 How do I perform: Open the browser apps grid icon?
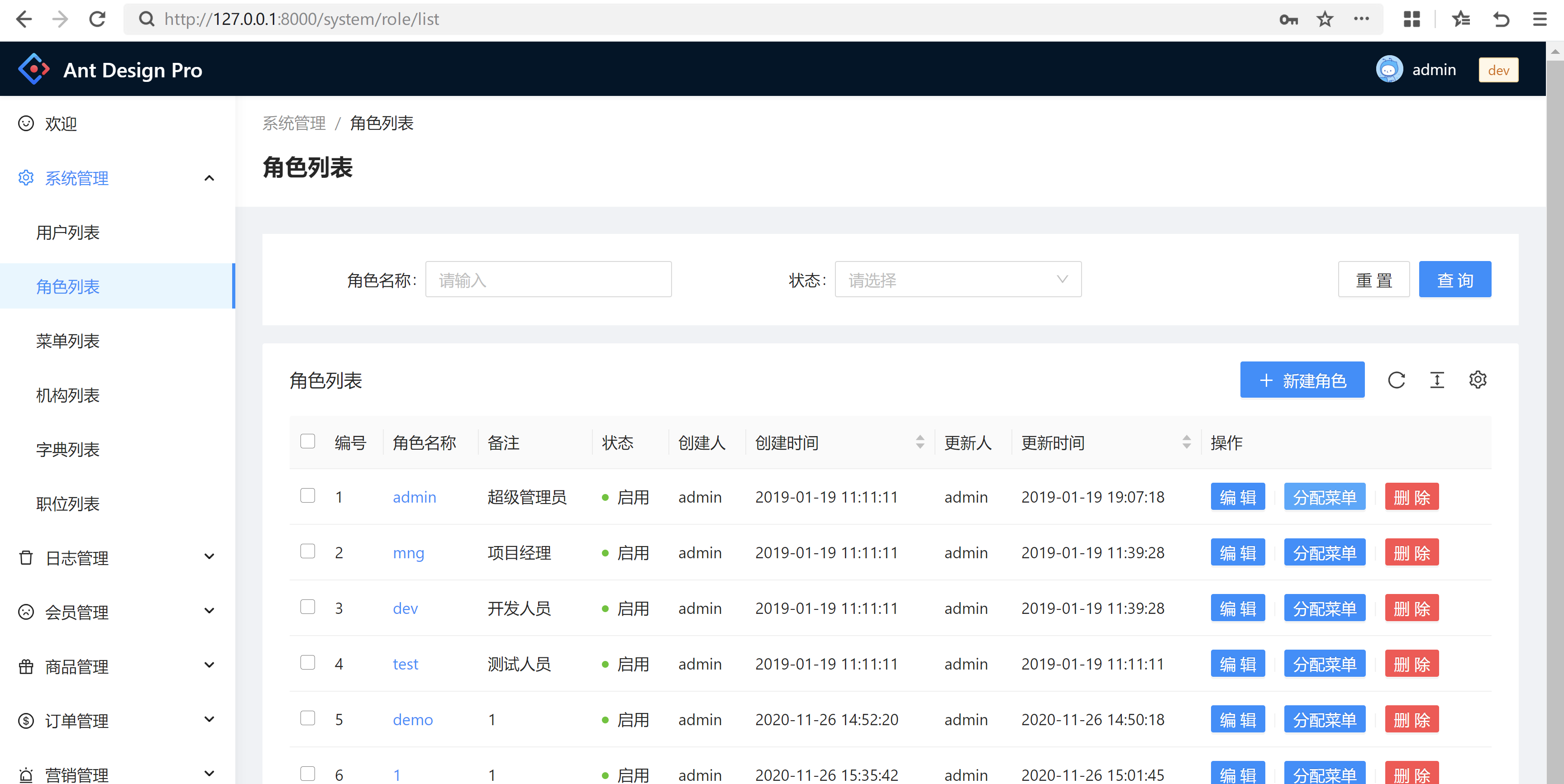click(x=1411, y=19)
